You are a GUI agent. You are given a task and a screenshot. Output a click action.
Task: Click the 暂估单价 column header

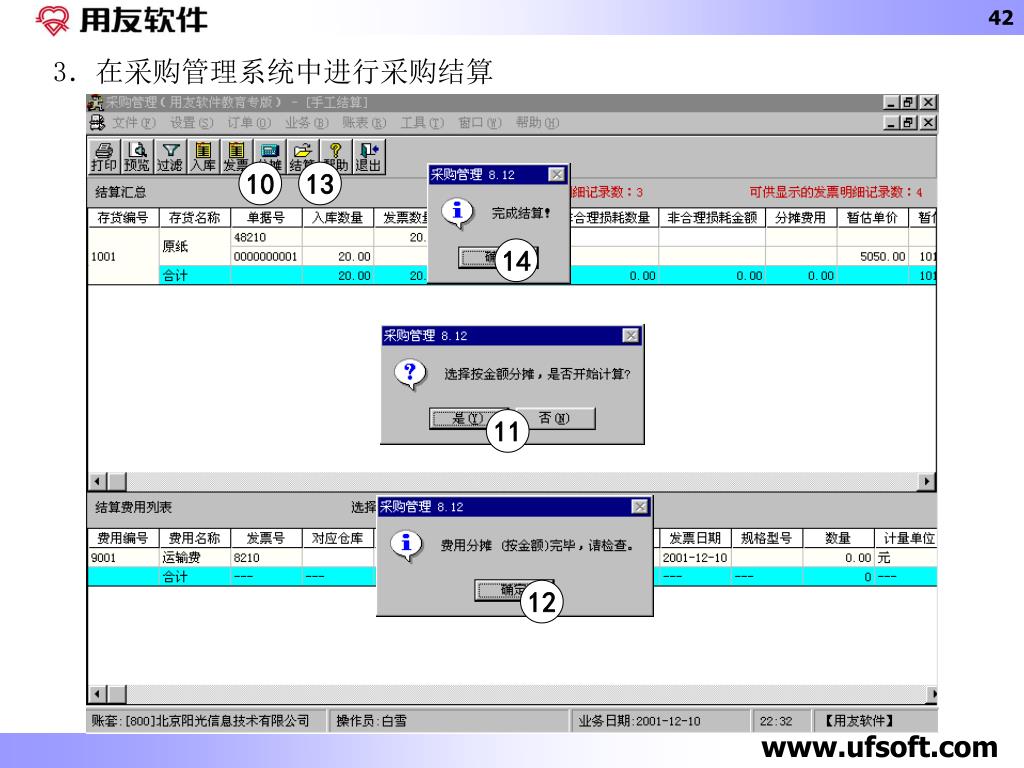pos(872,217)
